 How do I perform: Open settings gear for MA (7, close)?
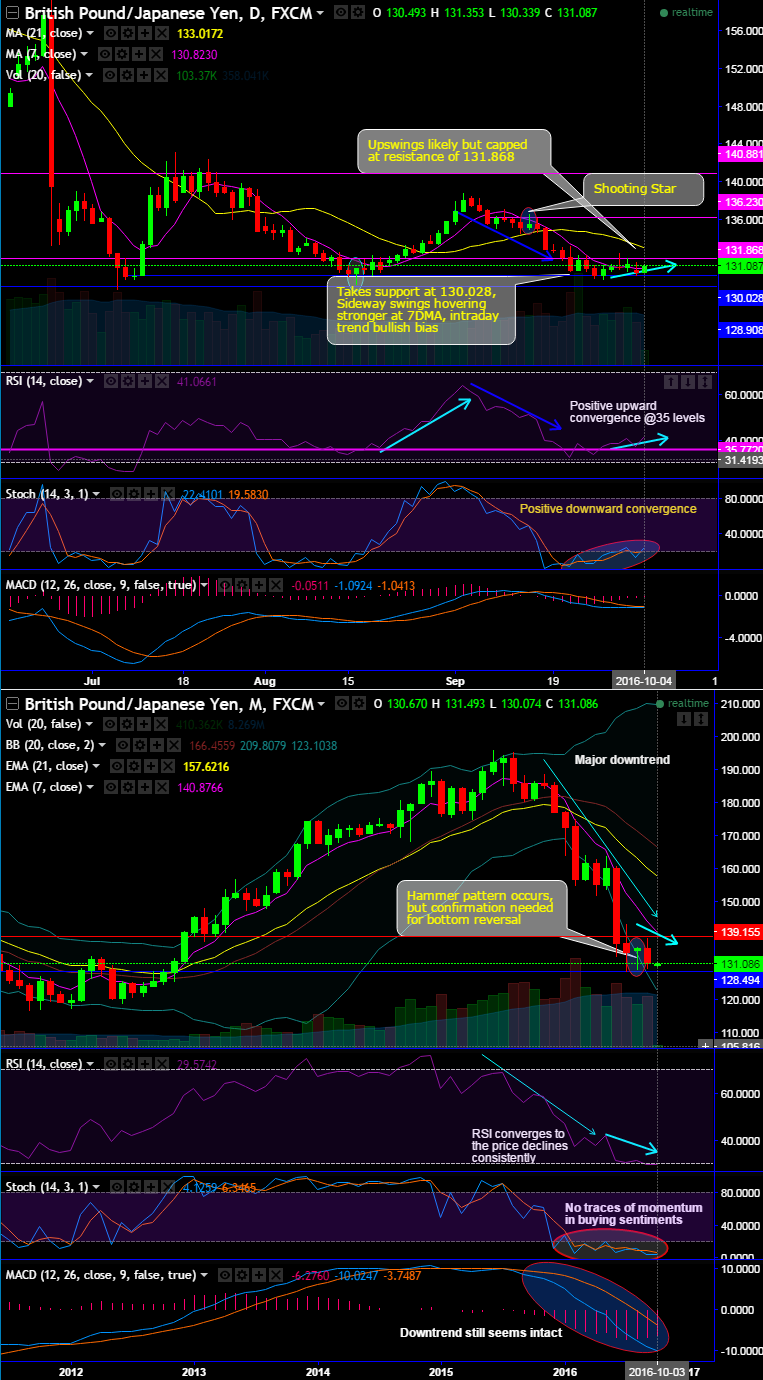point(122,54)
